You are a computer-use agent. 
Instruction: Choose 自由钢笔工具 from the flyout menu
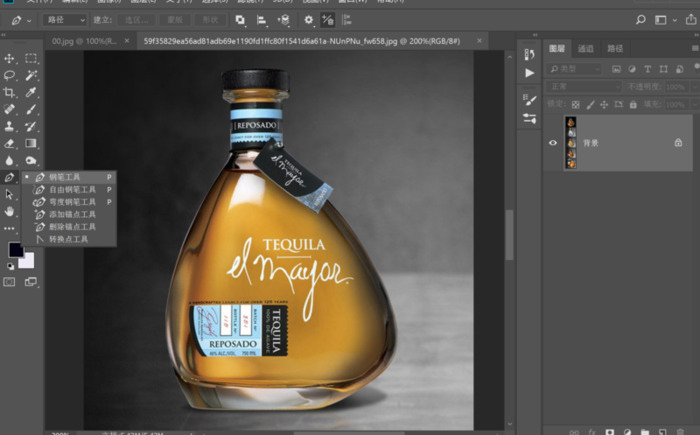[72, 189]
